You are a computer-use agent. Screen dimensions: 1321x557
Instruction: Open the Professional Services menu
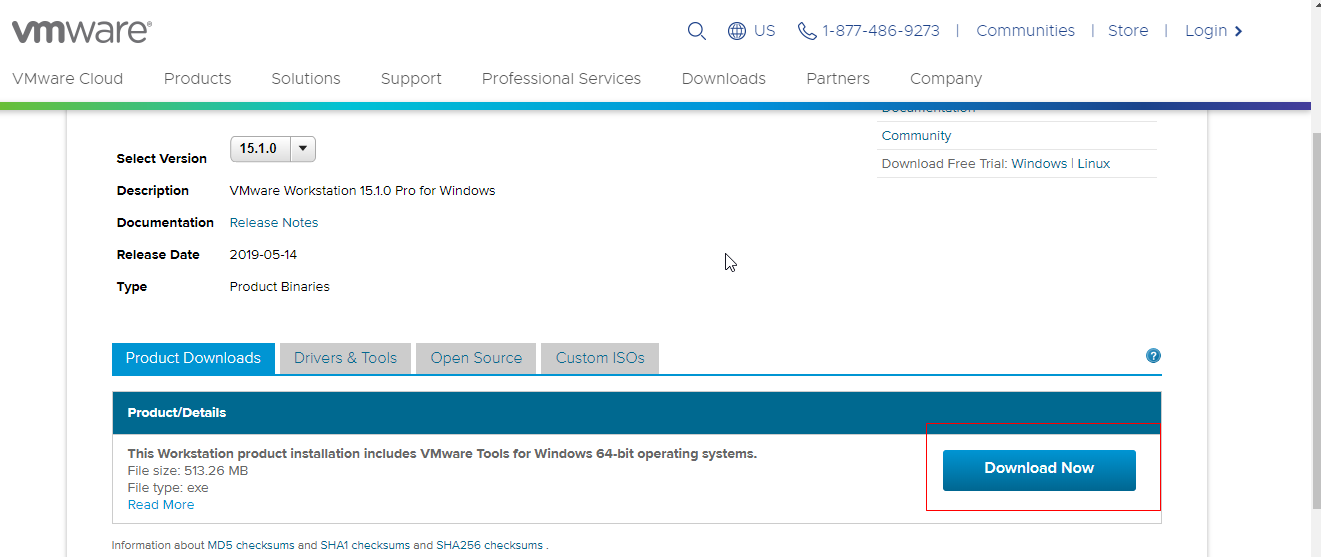pos(561,78)
